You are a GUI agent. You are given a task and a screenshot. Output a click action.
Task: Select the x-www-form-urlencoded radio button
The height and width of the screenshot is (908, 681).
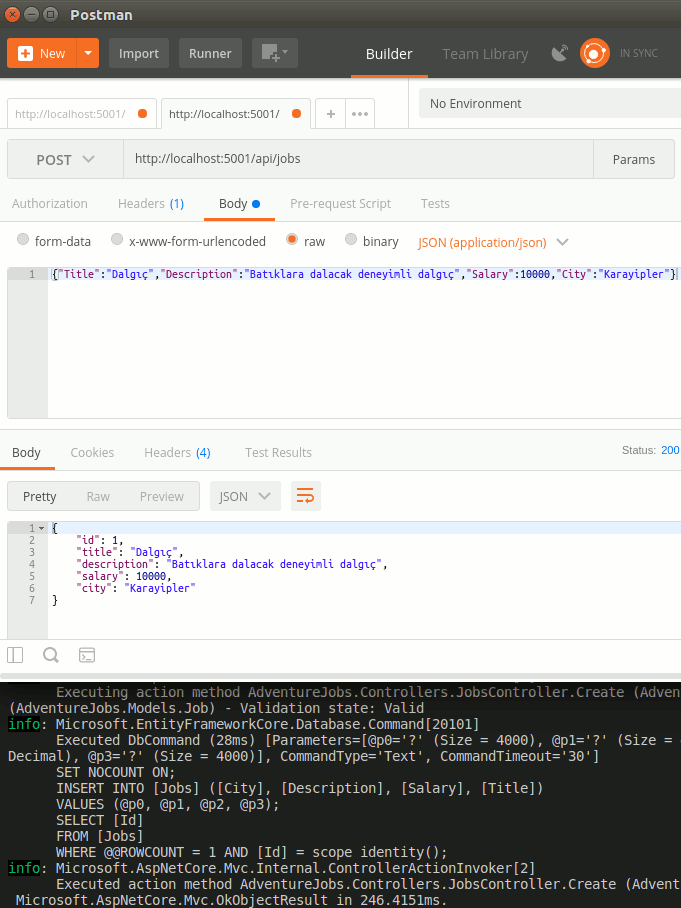pos(117,239)
